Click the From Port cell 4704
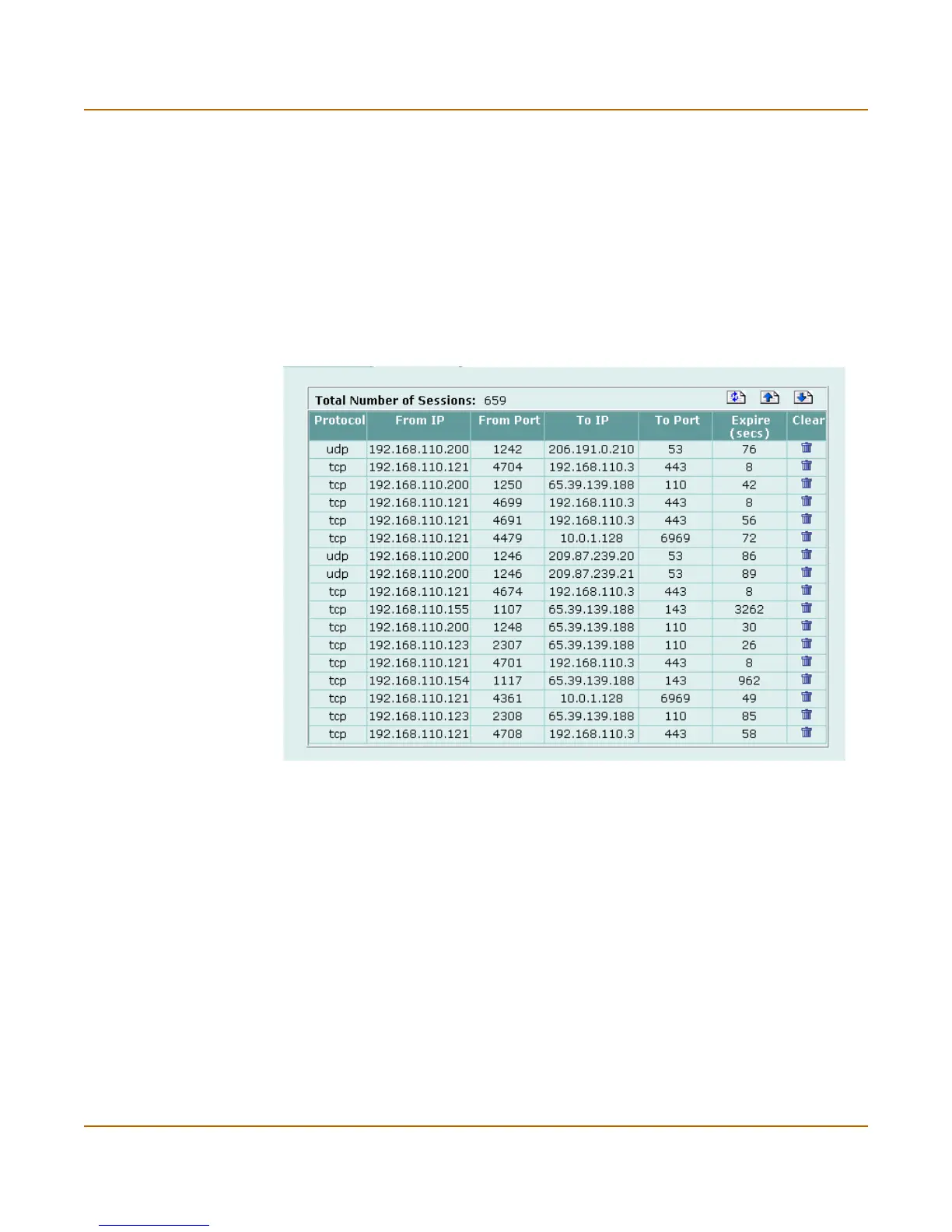 (x=507, y=467)
